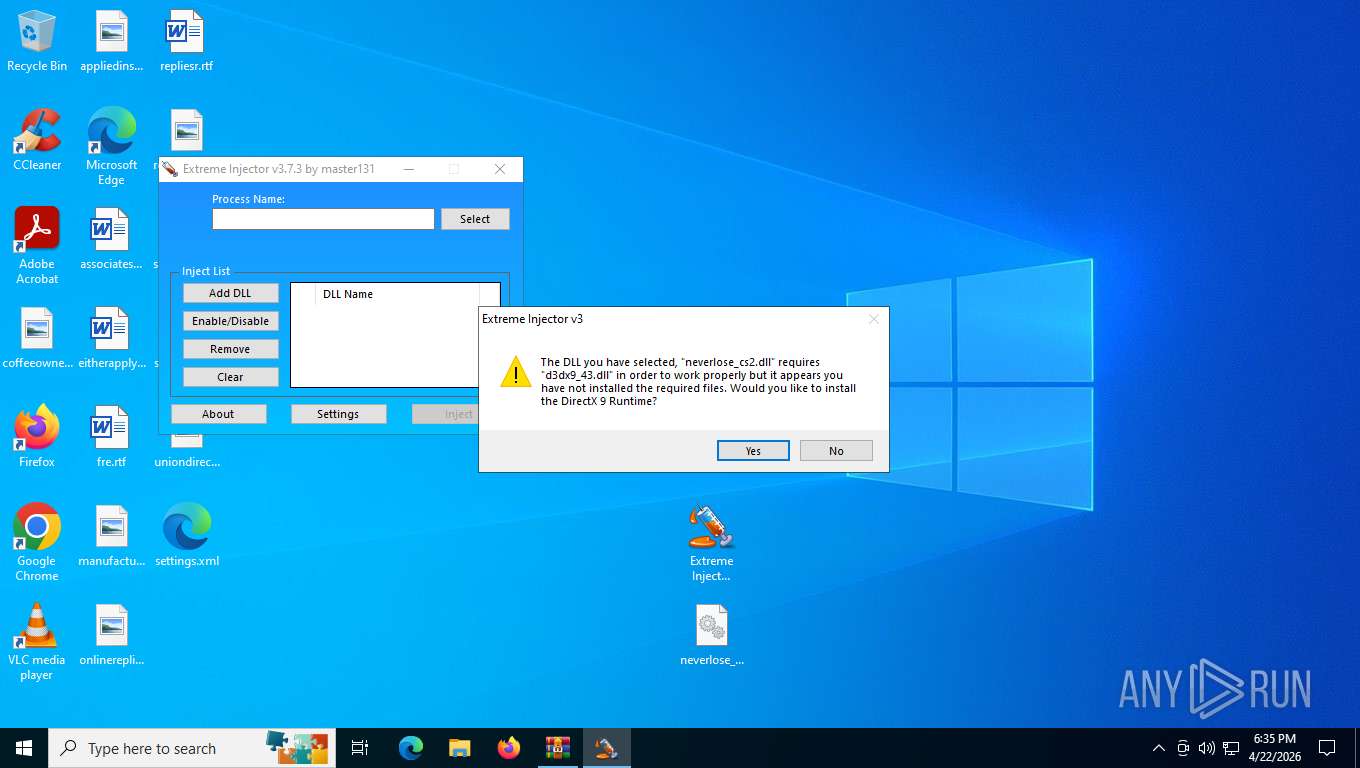Open Firefox from the taskbar
The height and width of the screenshot is (768, 1360).
click(x=509, y=748)
